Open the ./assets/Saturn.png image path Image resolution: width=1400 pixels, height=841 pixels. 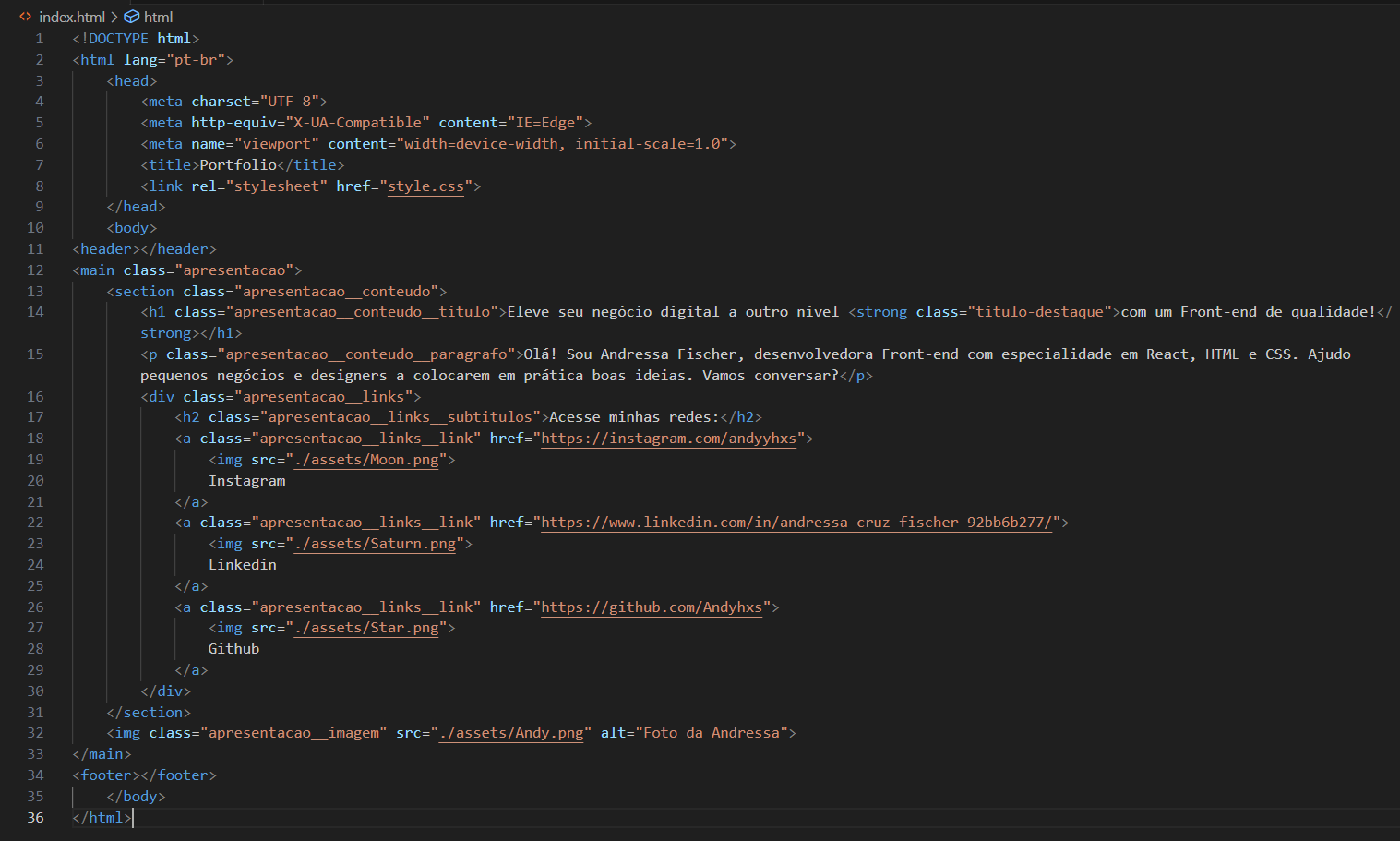tap(375, 543)
